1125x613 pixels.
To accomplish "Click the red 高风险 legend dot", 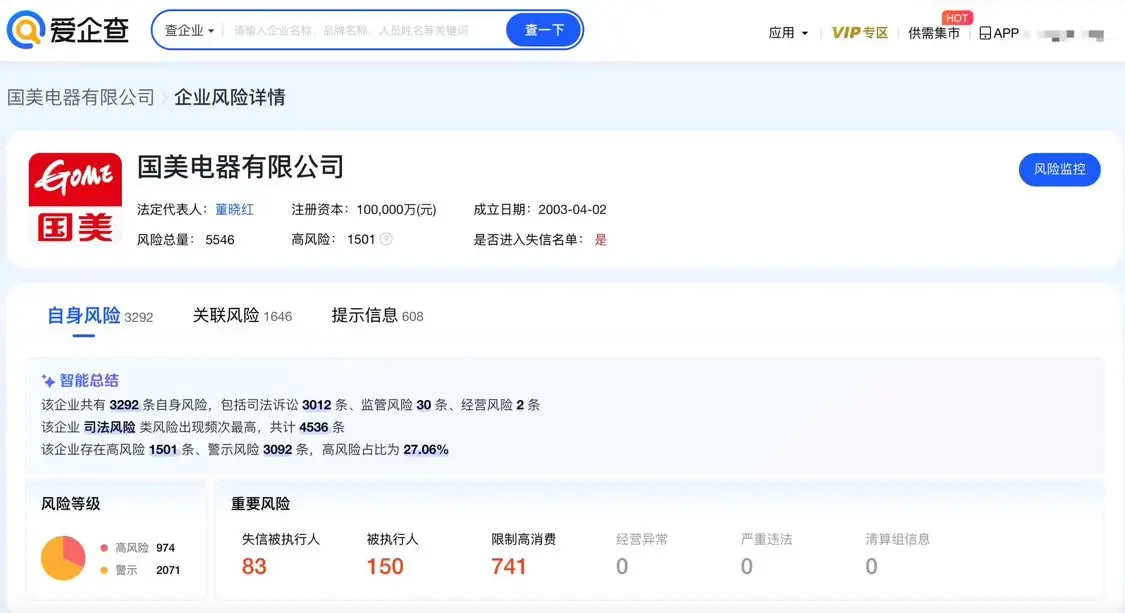I will pyautogui.click(x=104, y=548).
